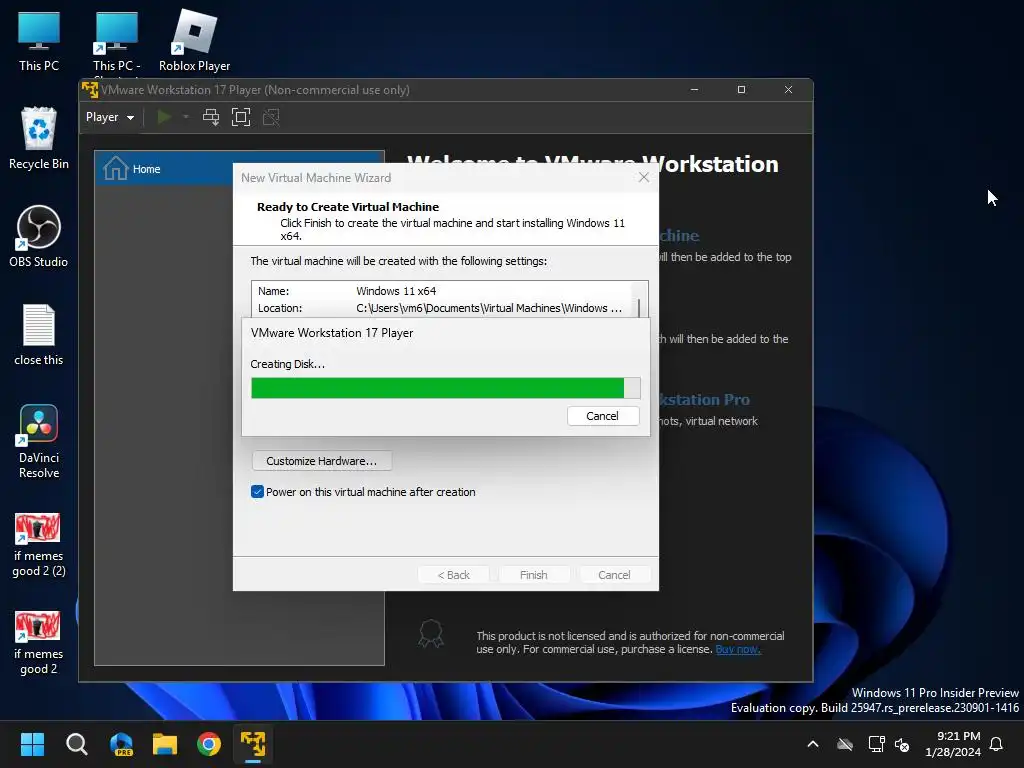The height and width of the screenshot is (768, 1024).
Task: Close the New Virtual Machine Wizard
Action: [643, 178]
